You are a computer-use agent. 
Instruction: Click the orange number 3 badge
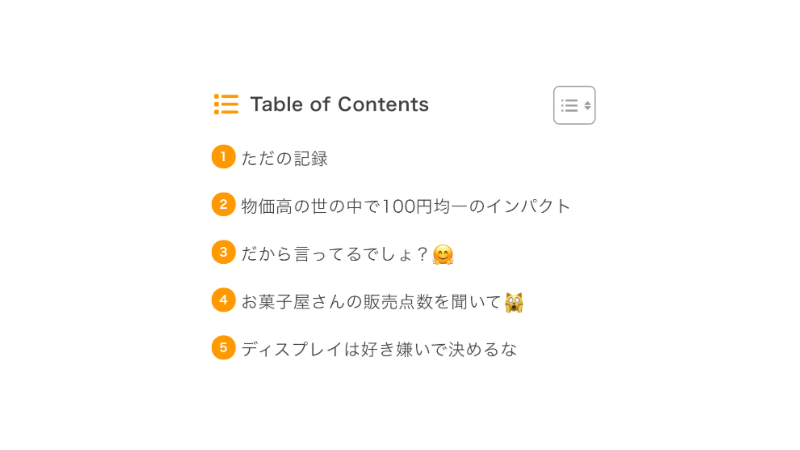click(x=223, y=252)
